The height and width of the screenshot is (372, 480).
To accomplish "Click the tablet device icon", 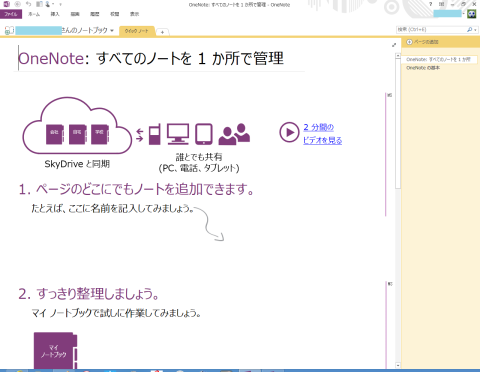I will pyautogui.click(x=204, y=134).
